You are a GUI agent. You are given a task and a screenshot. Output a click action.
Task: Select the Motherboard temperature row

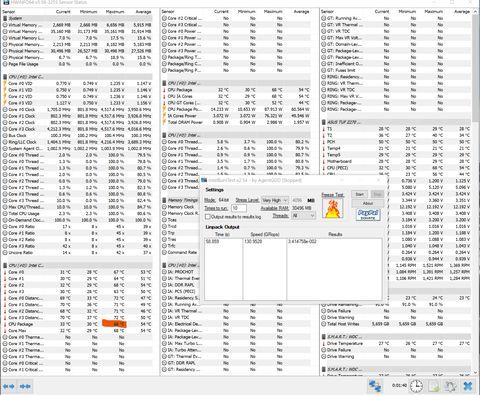pos(396,161)
